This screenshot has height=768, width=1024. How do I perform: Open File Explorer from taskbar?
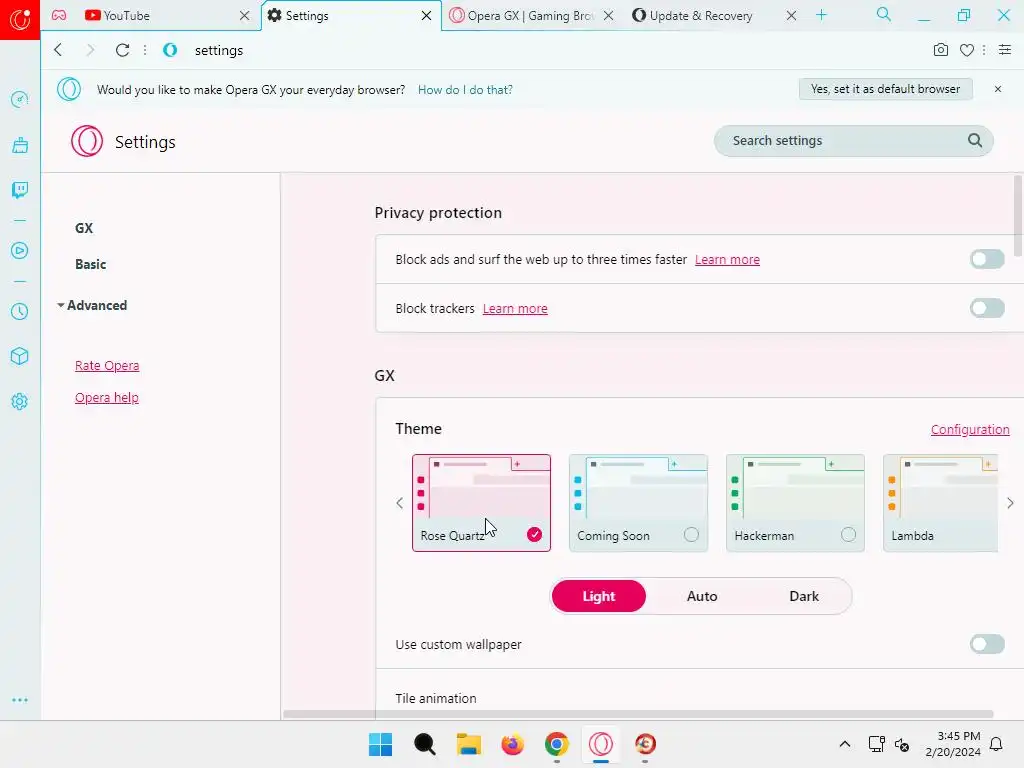pyautogui.click(x=468, y=744)
